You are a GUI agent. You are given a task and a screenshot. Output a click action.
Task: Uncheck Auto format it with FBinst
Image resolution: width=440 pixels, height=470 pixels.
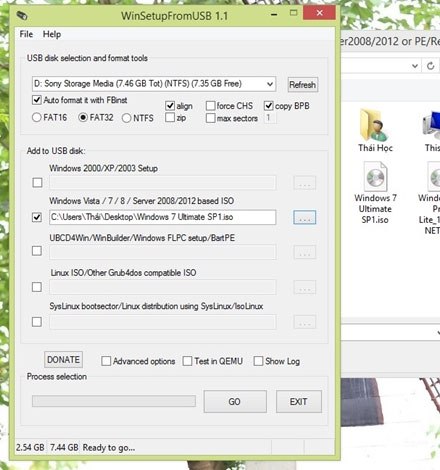[37, 100]
